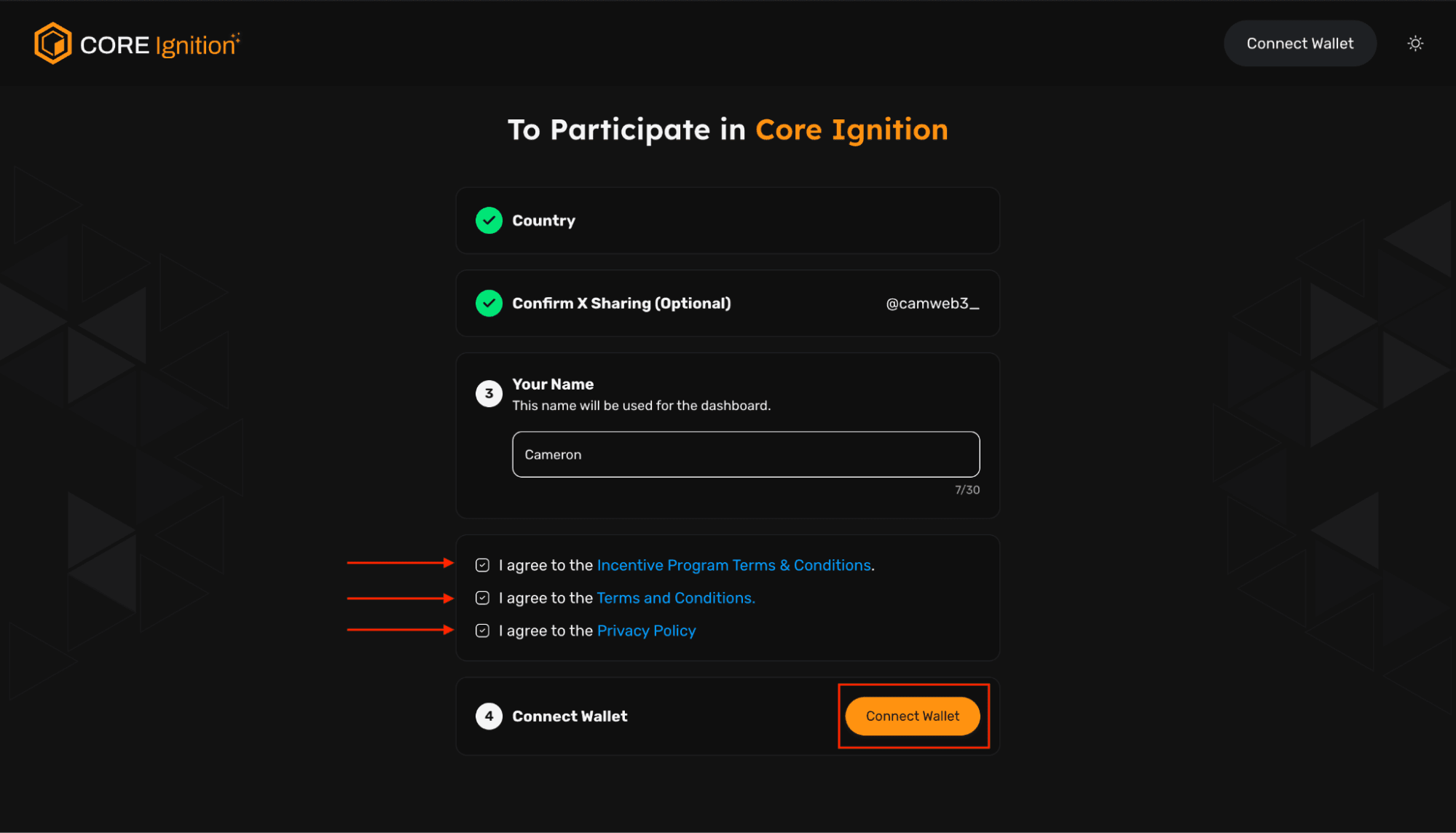This screenshot has width=1456, height=833.
Task: Click the @camweb3_ handle text
Action: point(932,303)
